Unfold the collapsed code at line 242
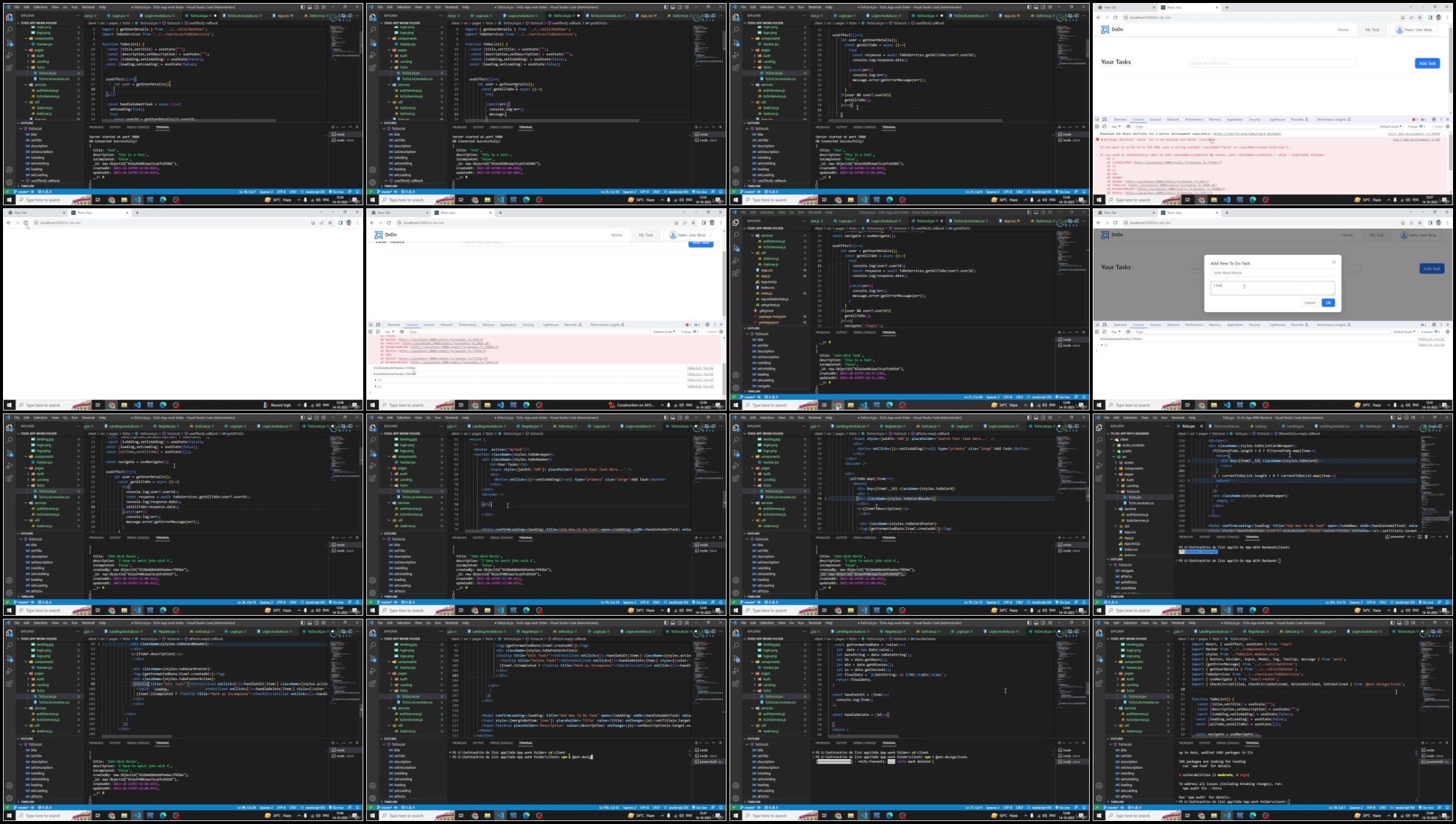 pos(1189,461)
